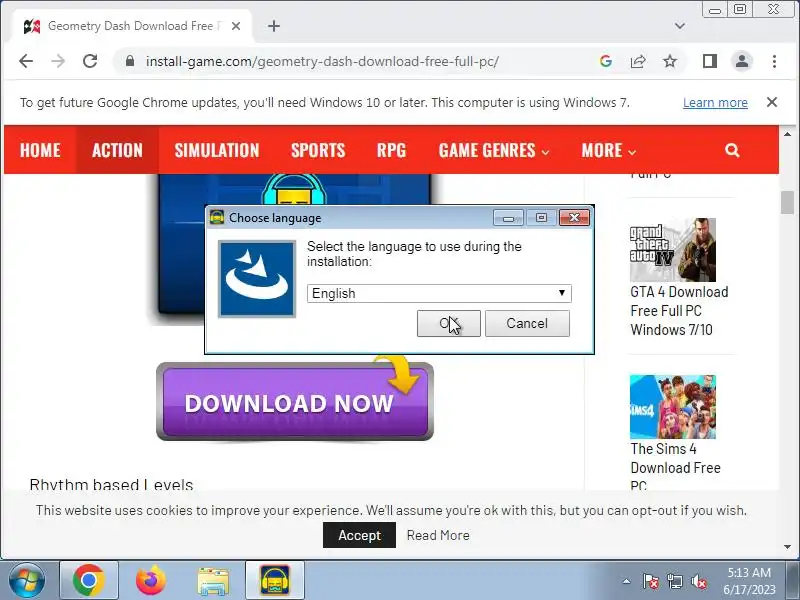View site information via padlock icon
The image size is (800, 600).
pos(130,61)
